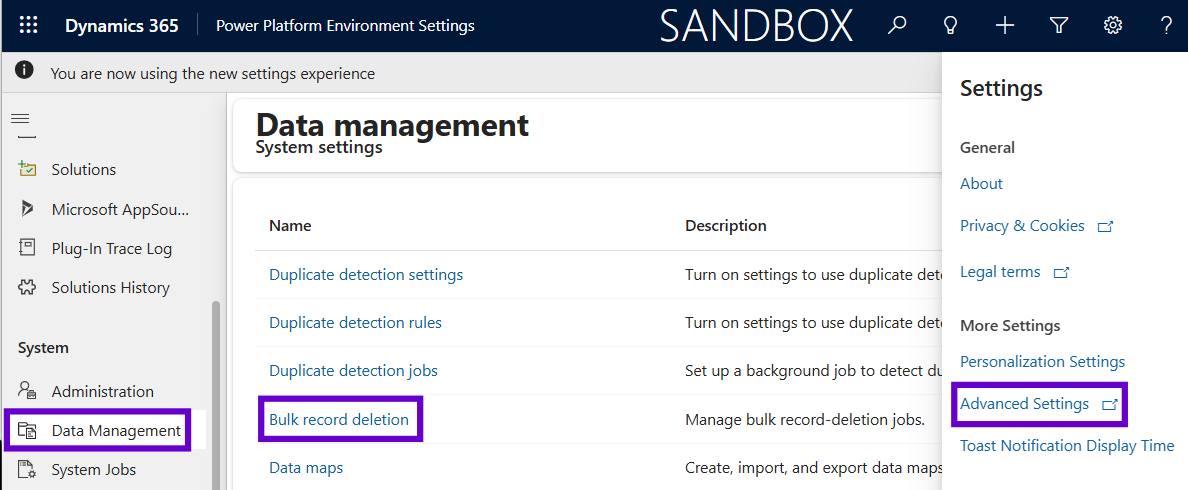Click About in Settings panel

point(981,183)
